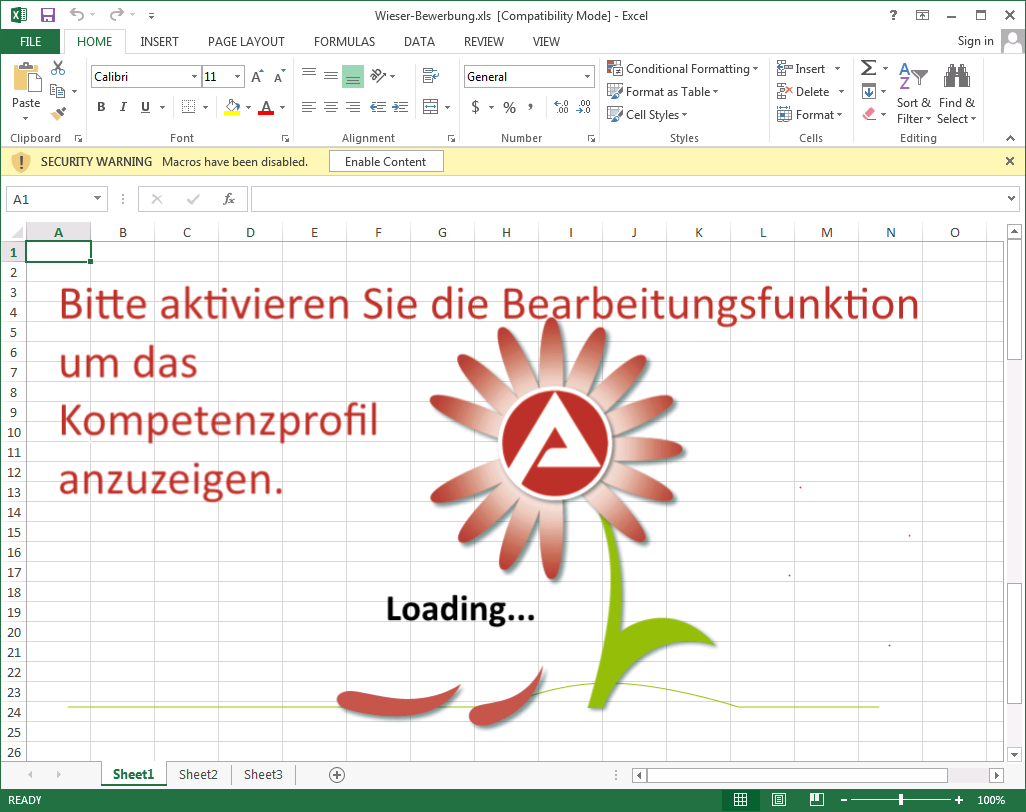Image resolution: width=1026 pixels, height=812 pixels.
Task: Click the Paste clipboard icon
Action: point(26,77)
